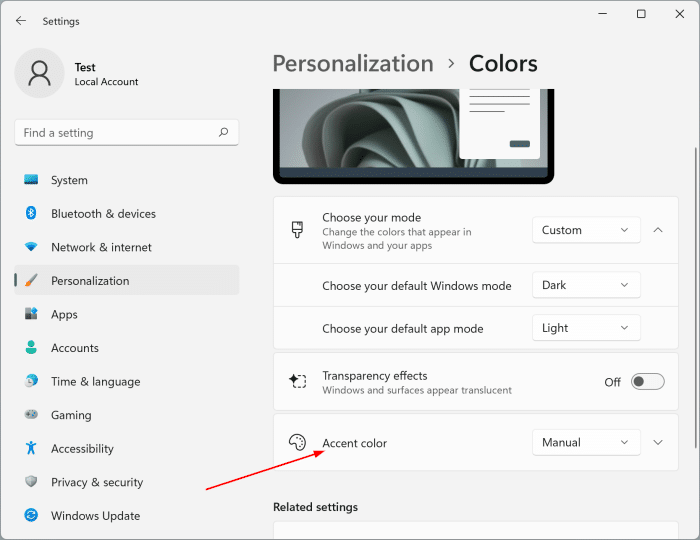
Task: Open Apps settings category
Action: [x=127, y=314]
